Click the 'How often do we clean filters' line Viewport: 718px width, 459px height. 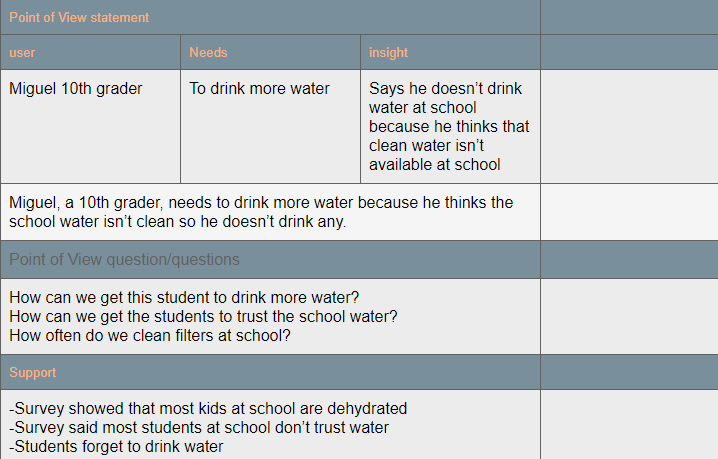150,335
